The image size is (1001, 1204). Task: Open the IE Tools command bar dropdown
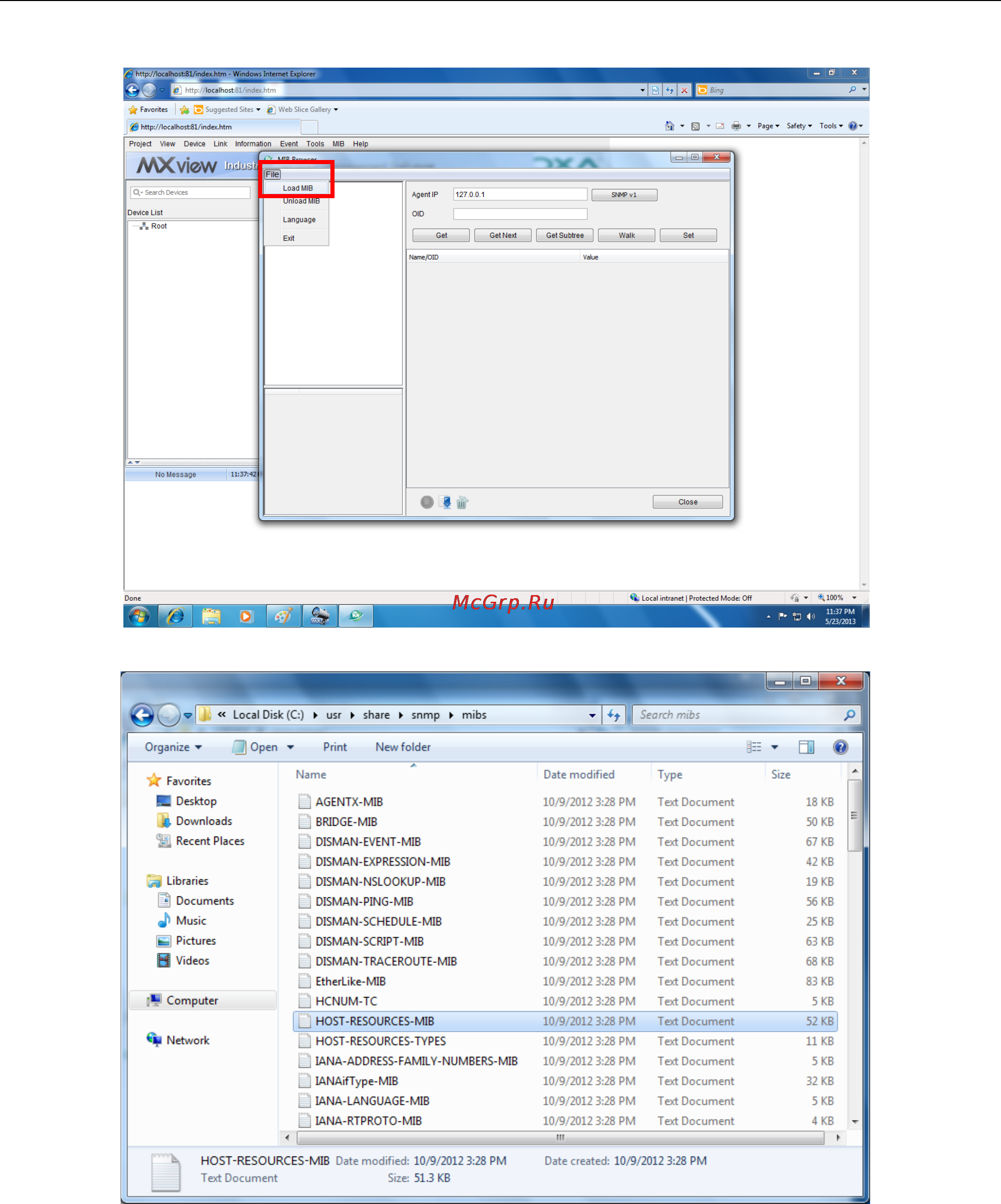pos(831,126)
